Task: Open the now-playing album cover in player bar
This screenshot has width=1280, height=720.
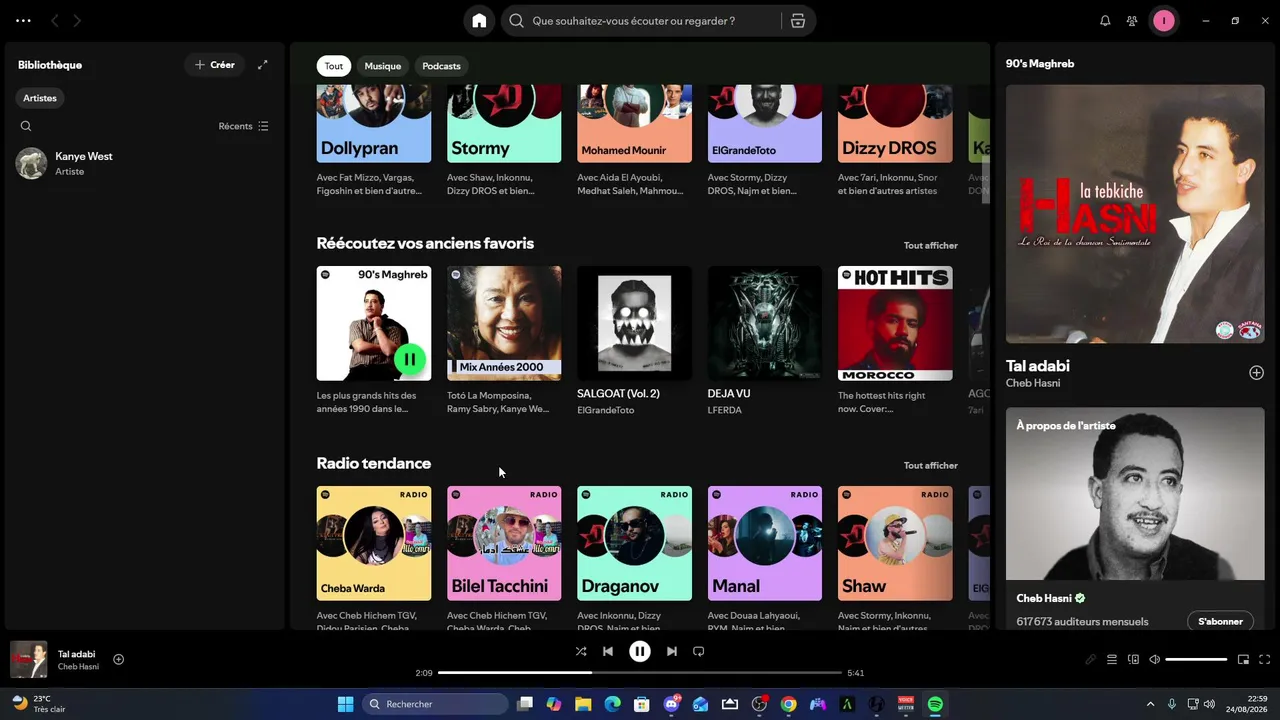Action: pyautogui.click(x=29, y=659)
